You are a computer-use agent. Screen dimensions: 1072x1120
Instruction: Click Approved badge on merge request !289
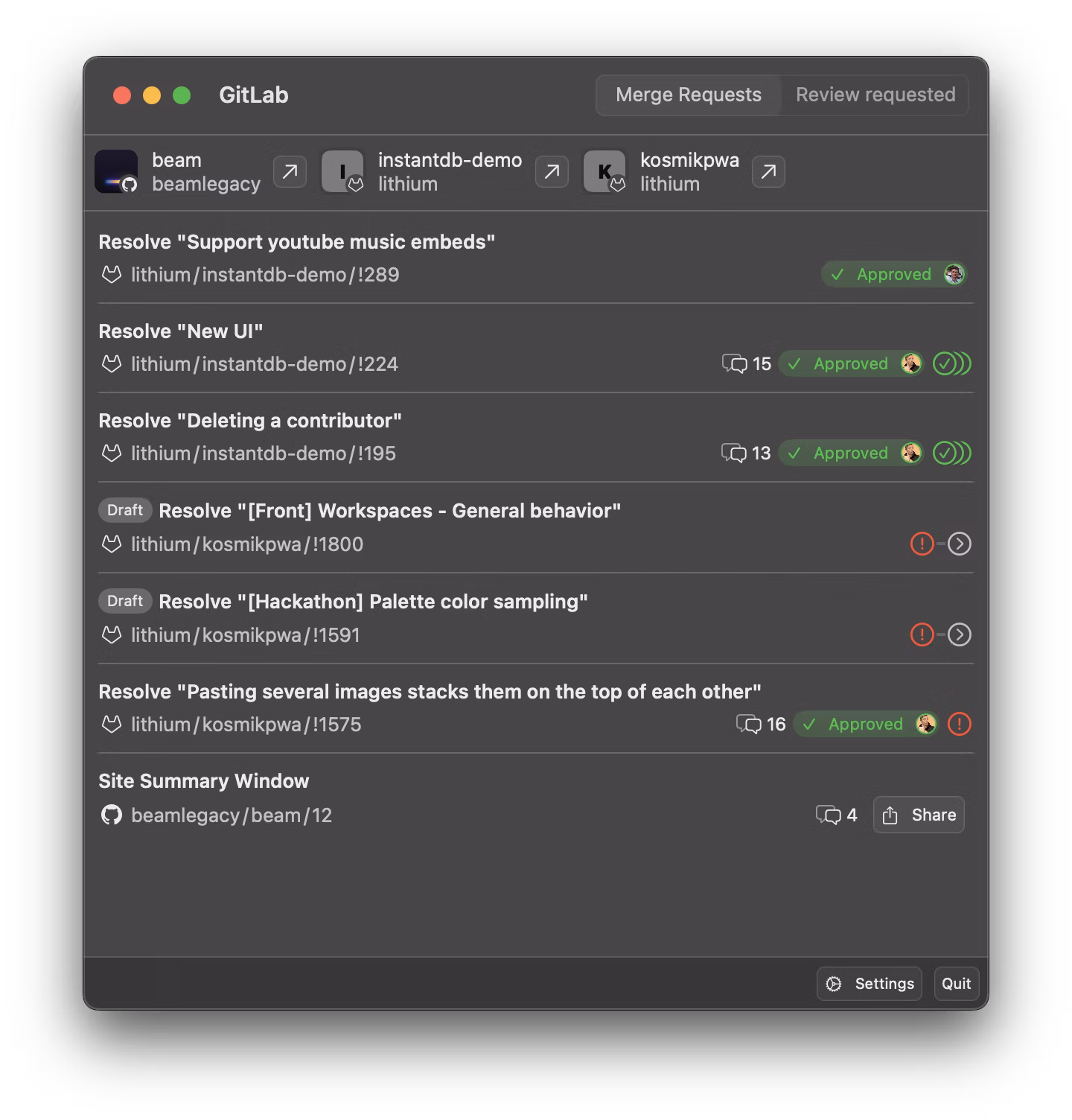pos(893,275)
